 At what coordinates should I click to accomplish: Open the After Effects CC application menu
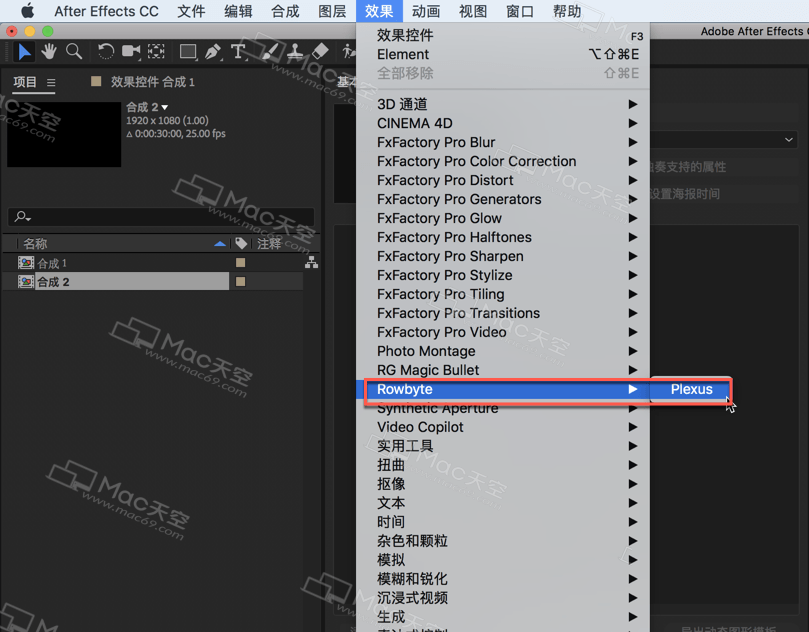click(x=106, y=11)
